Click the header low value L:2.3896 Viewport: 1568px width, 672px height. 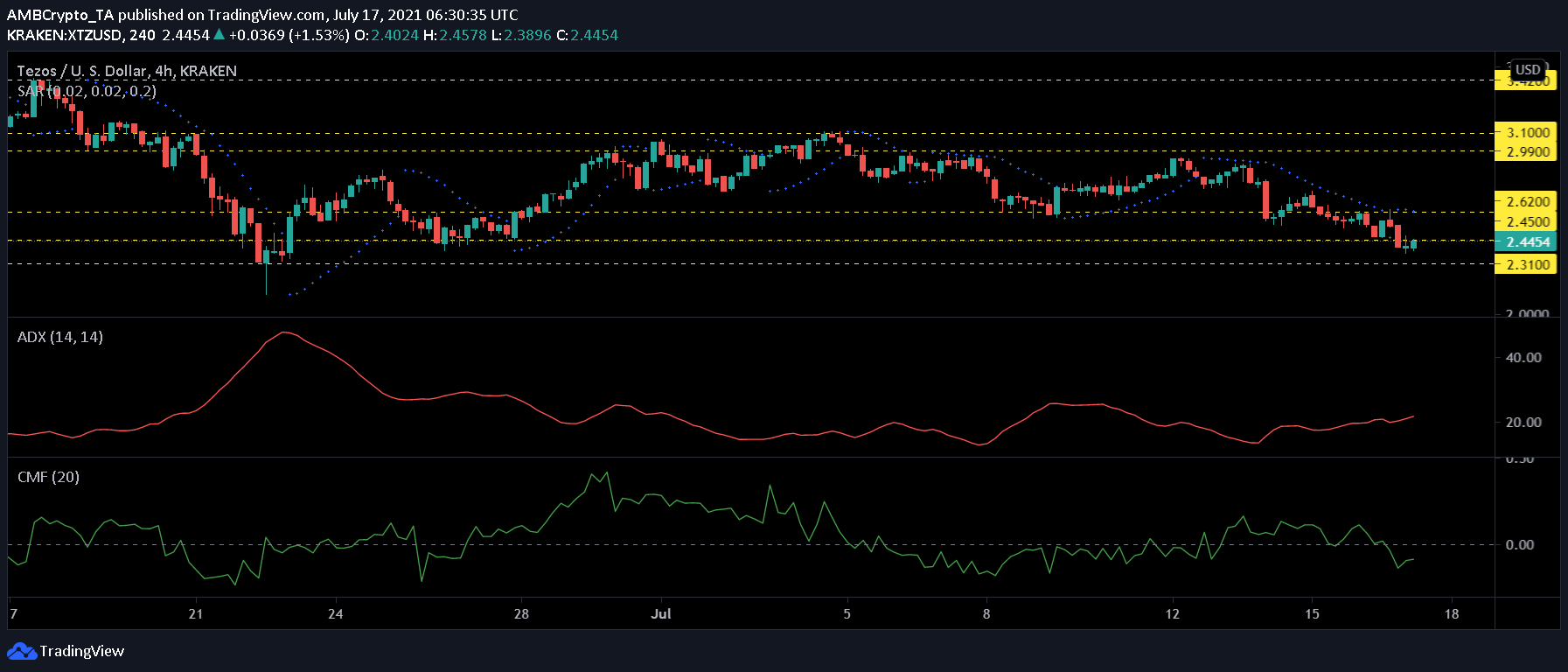click(521, 35)
